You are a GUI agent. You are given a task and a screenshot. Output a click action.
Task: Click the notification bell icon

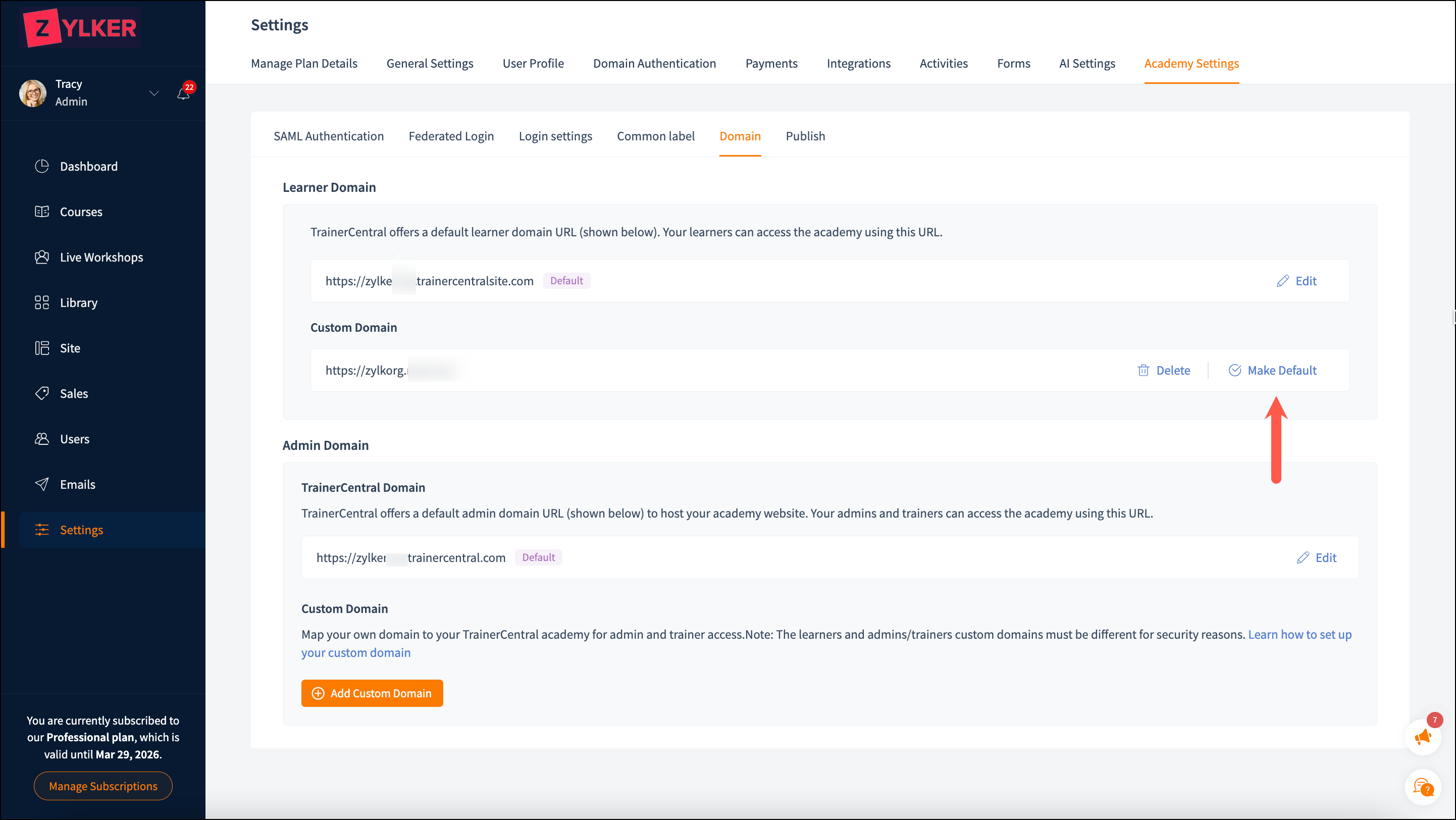tap(183, 94)
